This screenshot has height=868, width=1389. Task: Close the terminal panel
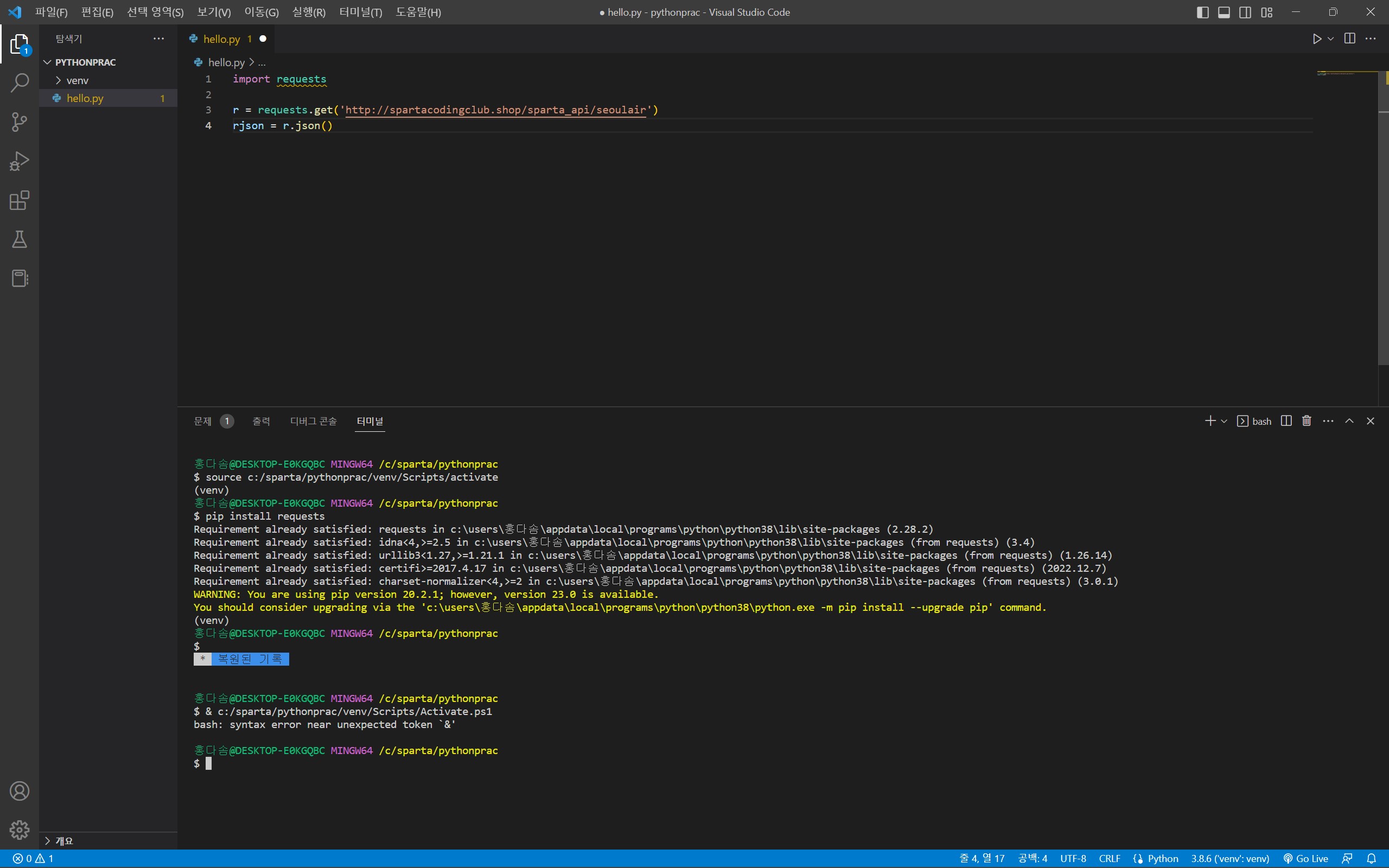pos(1371,421)
